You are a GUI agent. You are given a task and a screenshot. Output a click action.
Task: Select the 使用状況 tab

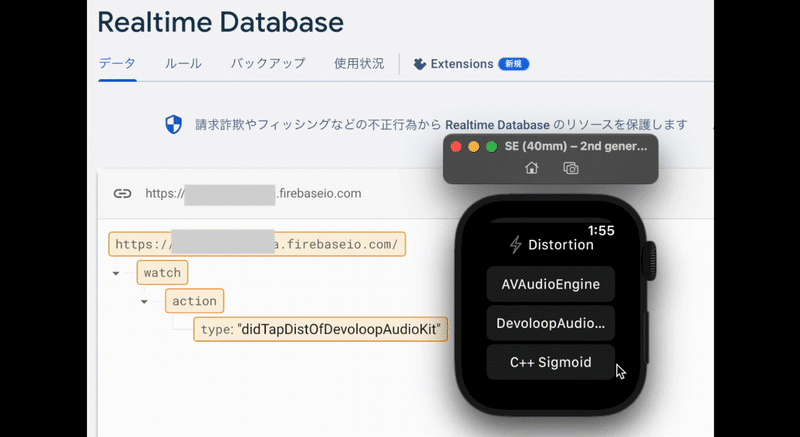(x=359, y=64)
